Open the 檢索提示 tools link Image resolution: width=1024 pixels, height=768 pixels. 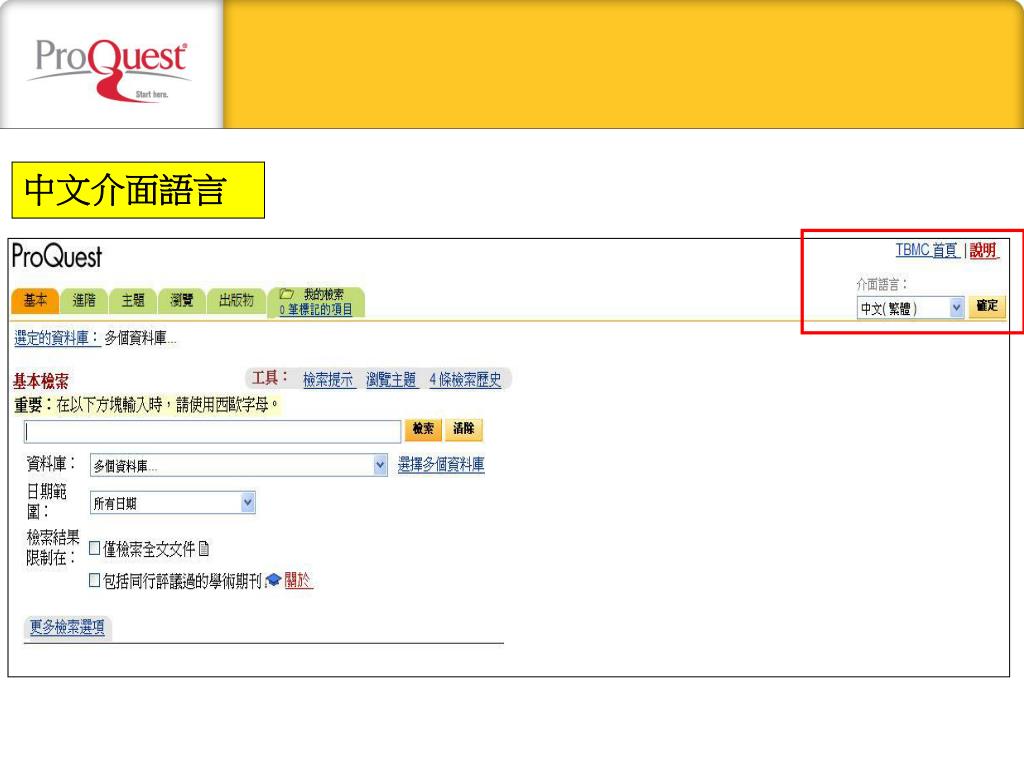point(328,379)
